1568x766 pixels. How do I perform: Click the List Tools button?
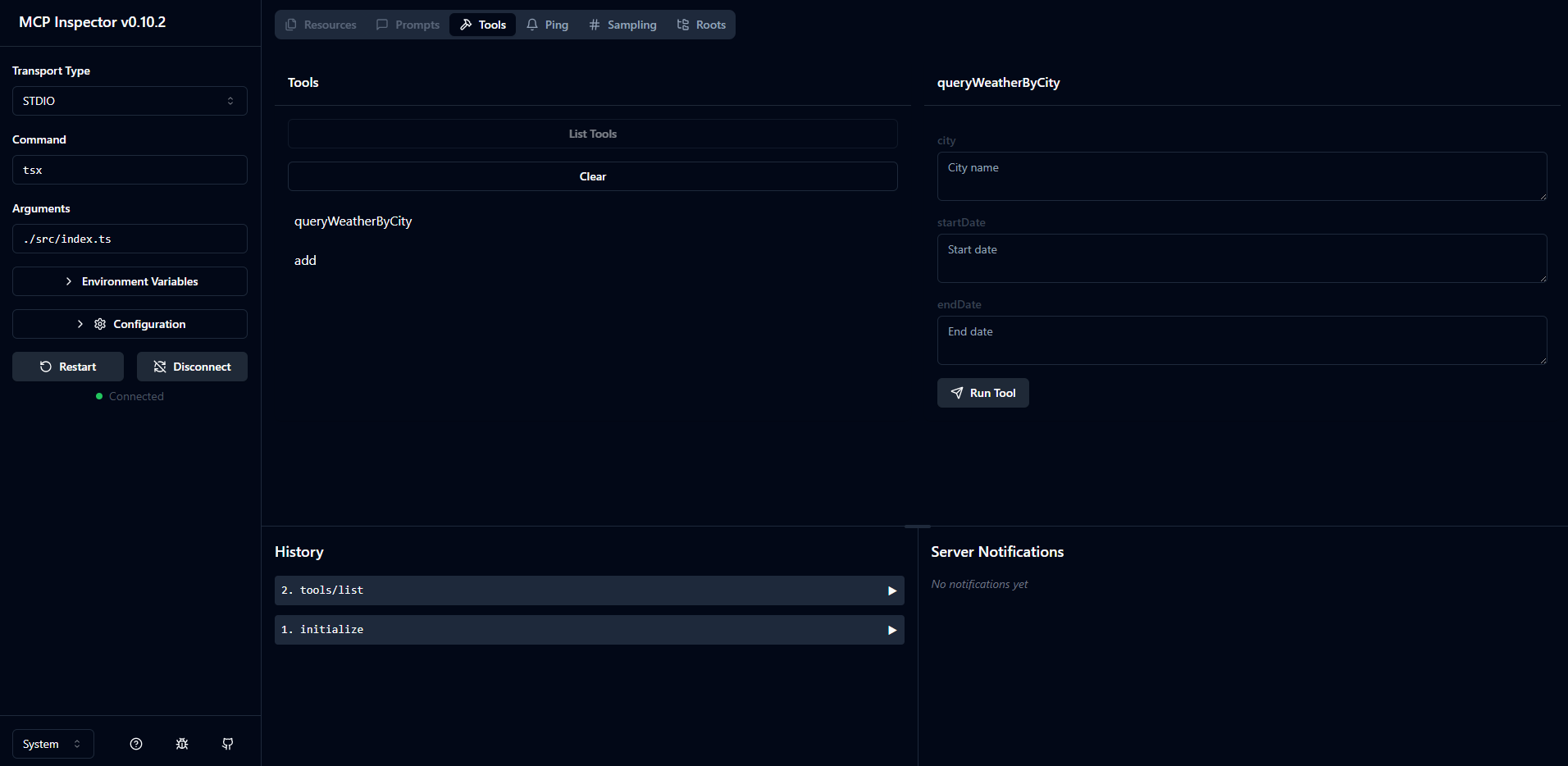pos(593,134)
